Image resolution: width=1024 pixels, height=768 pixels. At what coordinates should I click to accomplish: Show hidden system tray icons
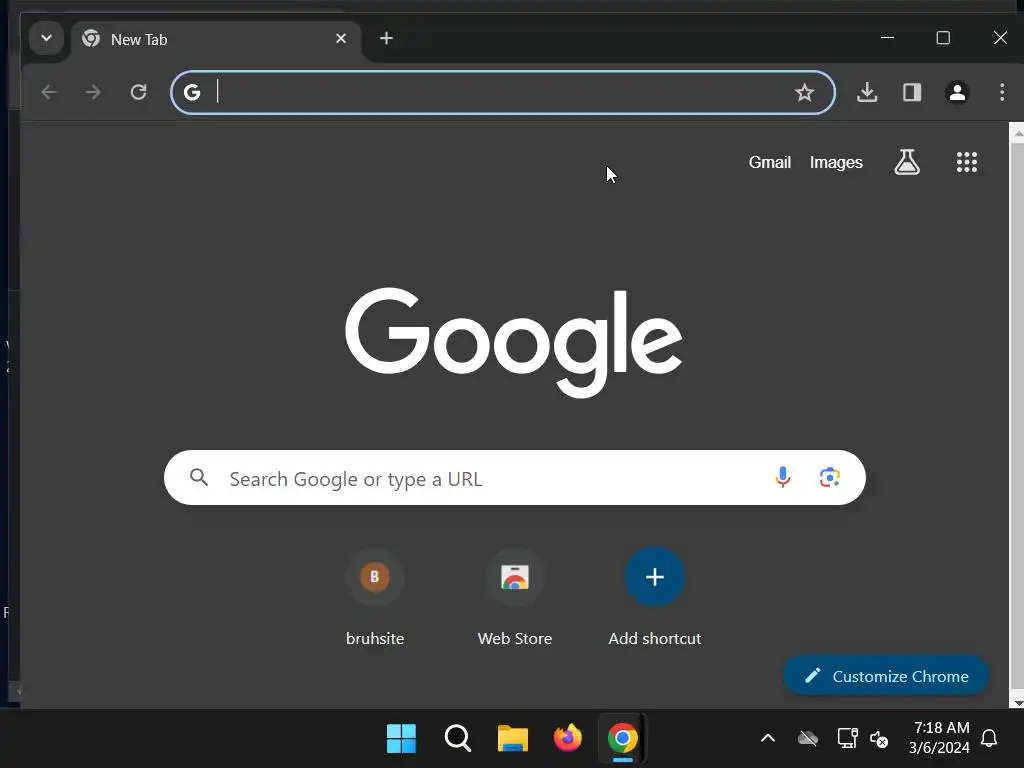768,739
